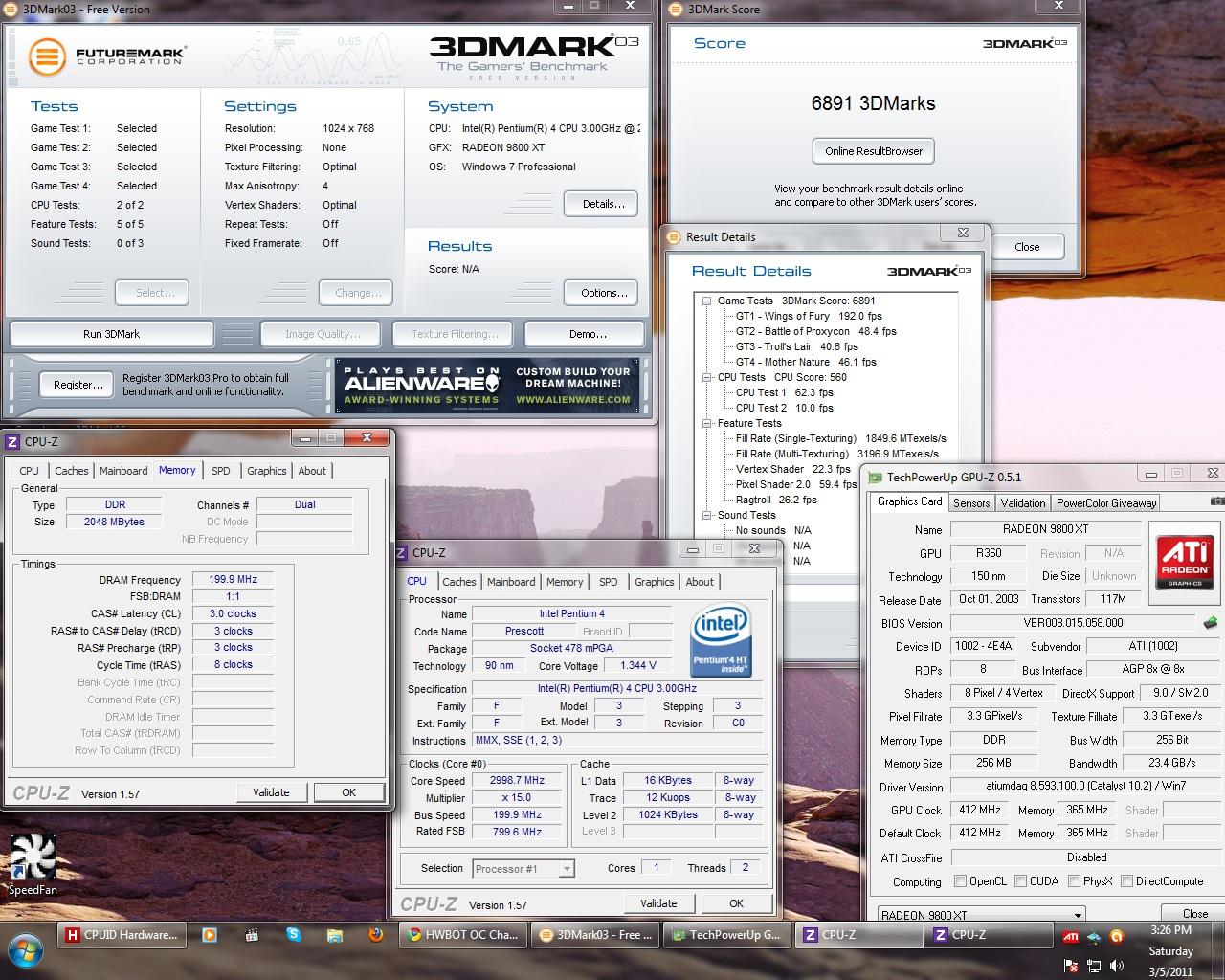Image resolution: width=1225 pixels, height=980 pixels.
Task: Switch to the GPU-Z Sensors tab
Action: (971, 502)
